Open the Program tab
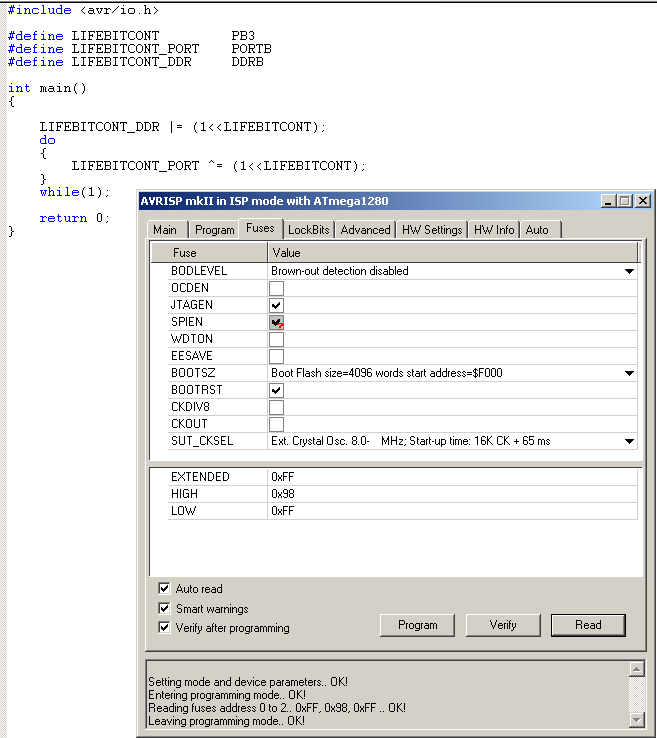 [x=214, y=230]
